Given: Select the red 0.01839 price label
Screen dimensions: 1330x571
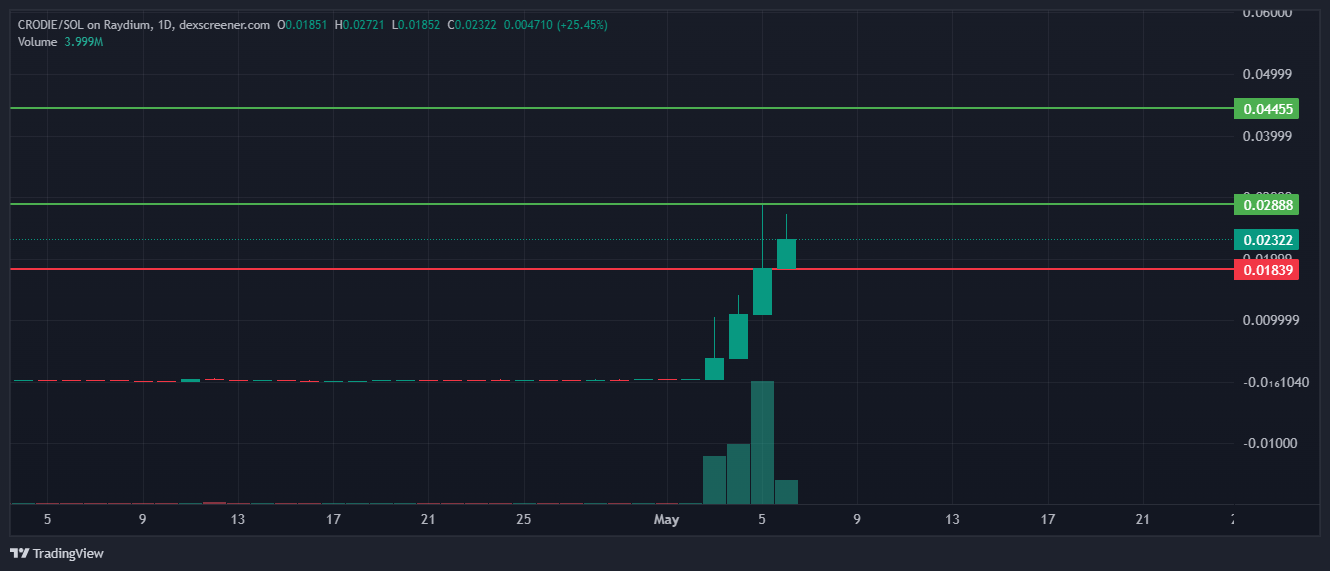Looking at the screenshot, I should point(1266,269).
